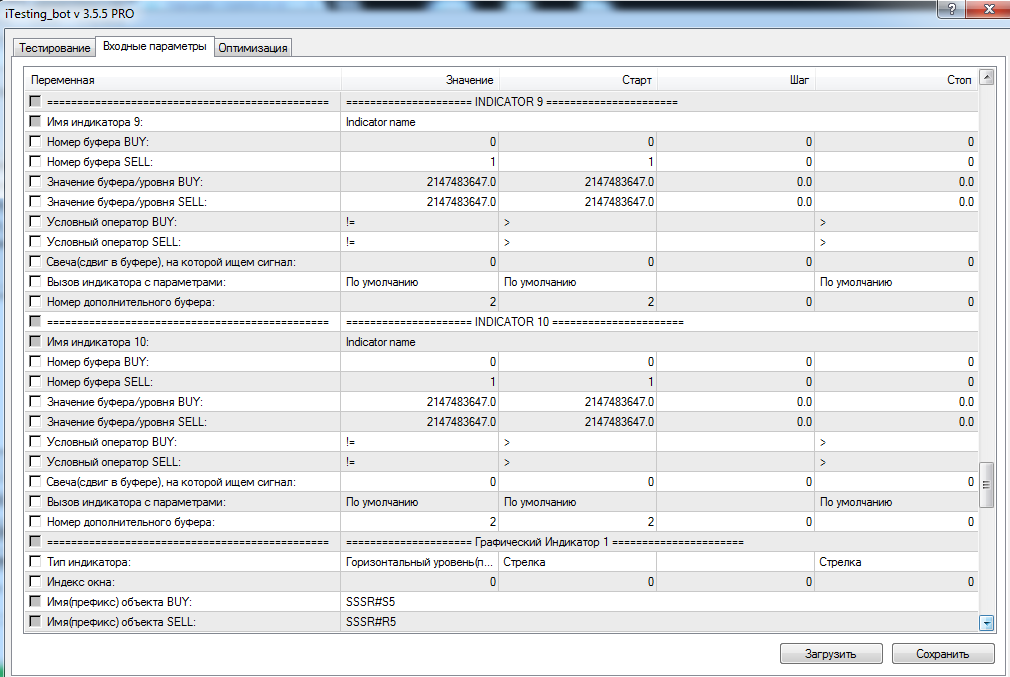
Task: Enable the Имя индикатора 9 checkbox
Action: click(x=36, y=122)
